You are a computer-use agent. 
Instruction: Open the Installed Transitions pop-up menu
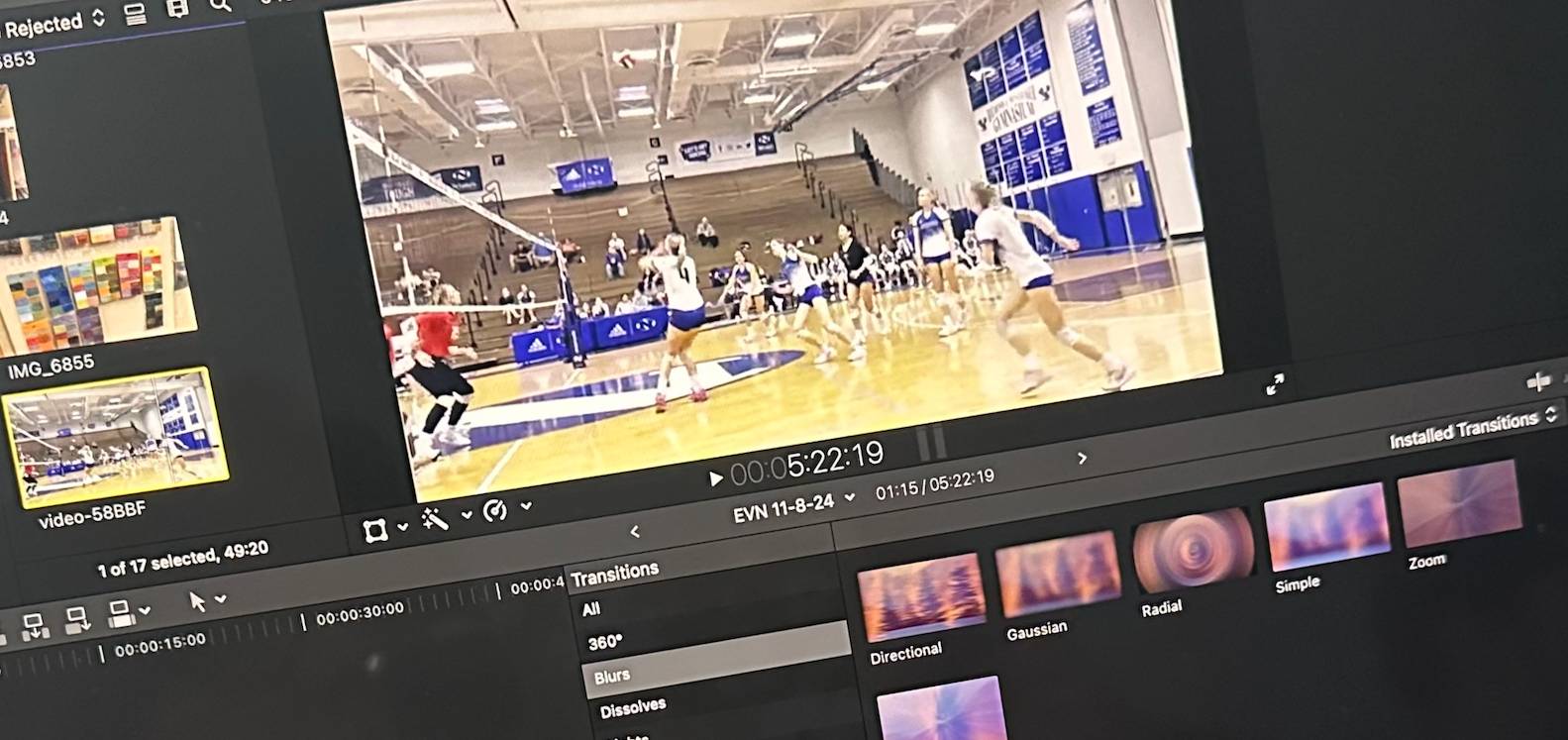pos(1474,427)
